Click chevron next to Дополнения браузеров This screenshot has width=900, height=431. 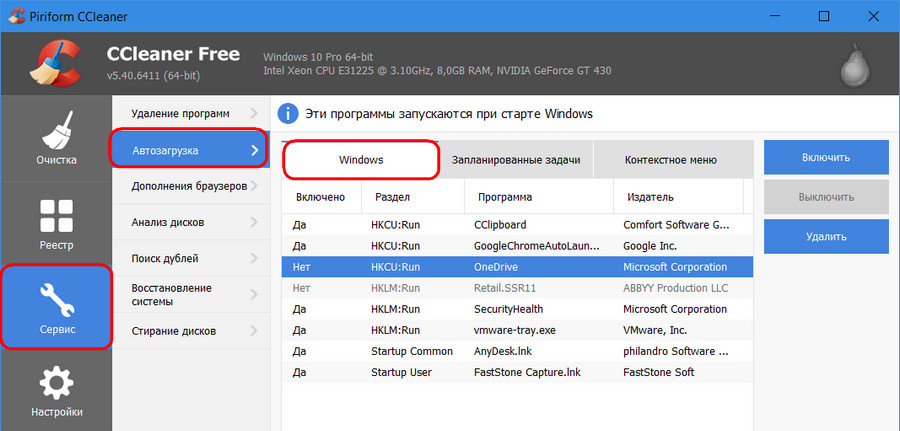point(254,186)
